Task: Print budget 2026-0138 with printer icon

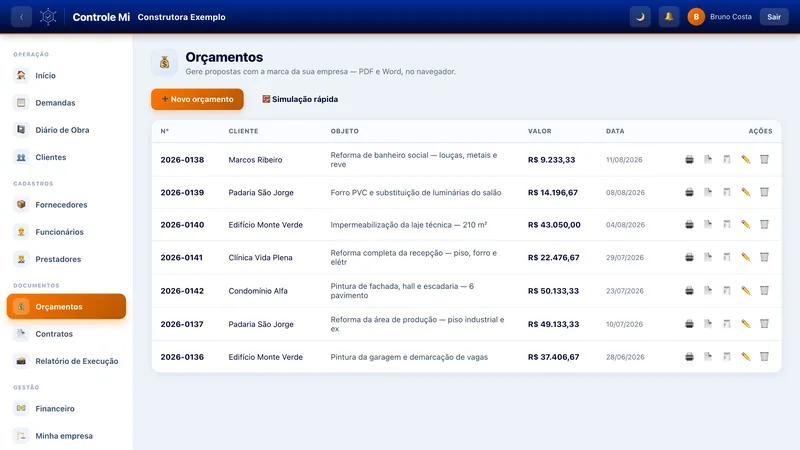Action: point(689,160)
